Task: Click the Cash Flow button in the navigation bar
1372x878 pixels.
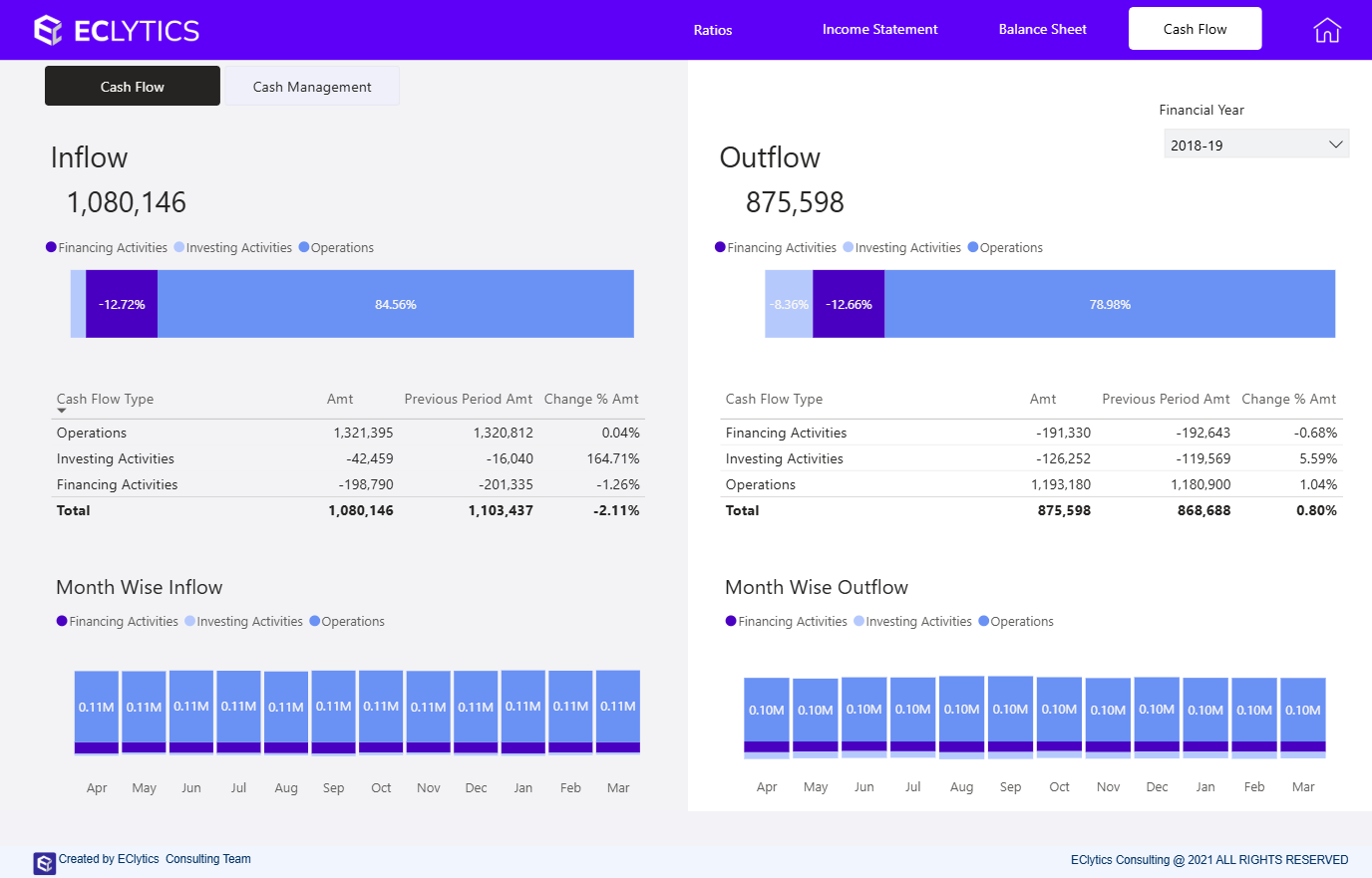Action: click(x=1195, y=28)
